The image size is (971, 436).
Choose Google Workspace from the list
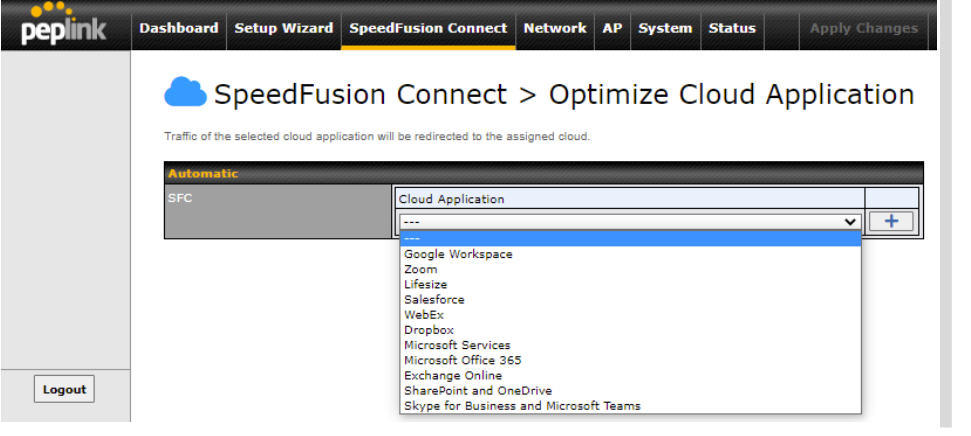[630, 254]
